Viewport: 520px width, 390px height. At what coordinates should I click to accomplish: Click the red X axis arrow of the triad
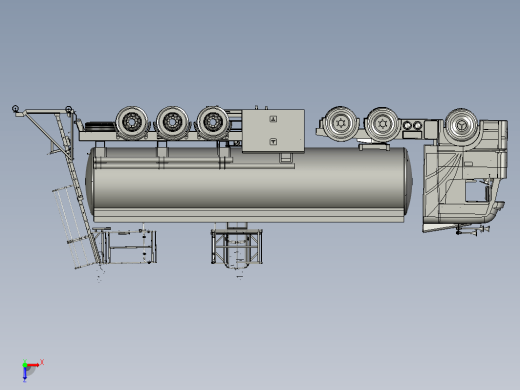[33, 365]
